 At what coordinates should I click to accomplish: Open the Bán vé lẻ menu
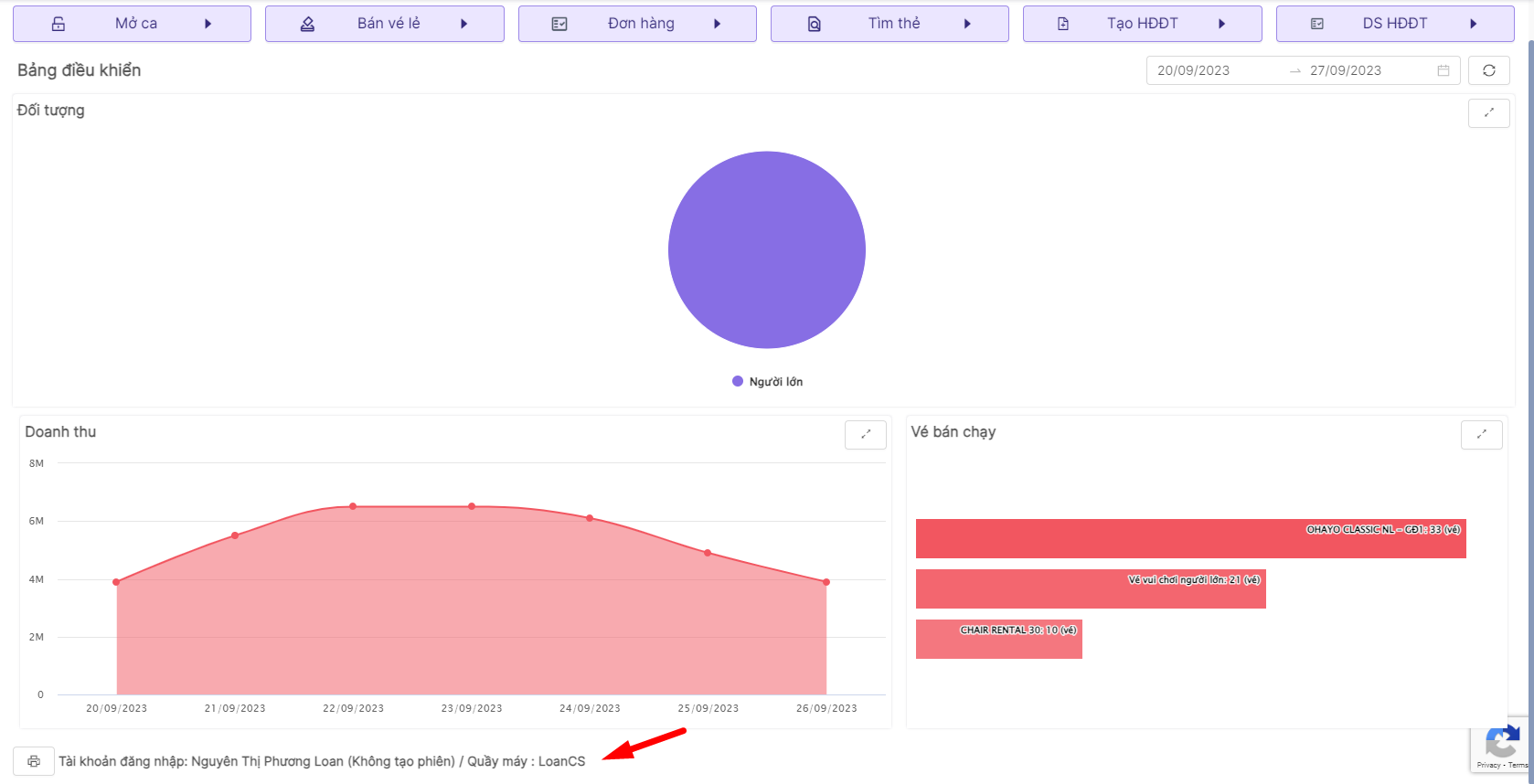463,24
